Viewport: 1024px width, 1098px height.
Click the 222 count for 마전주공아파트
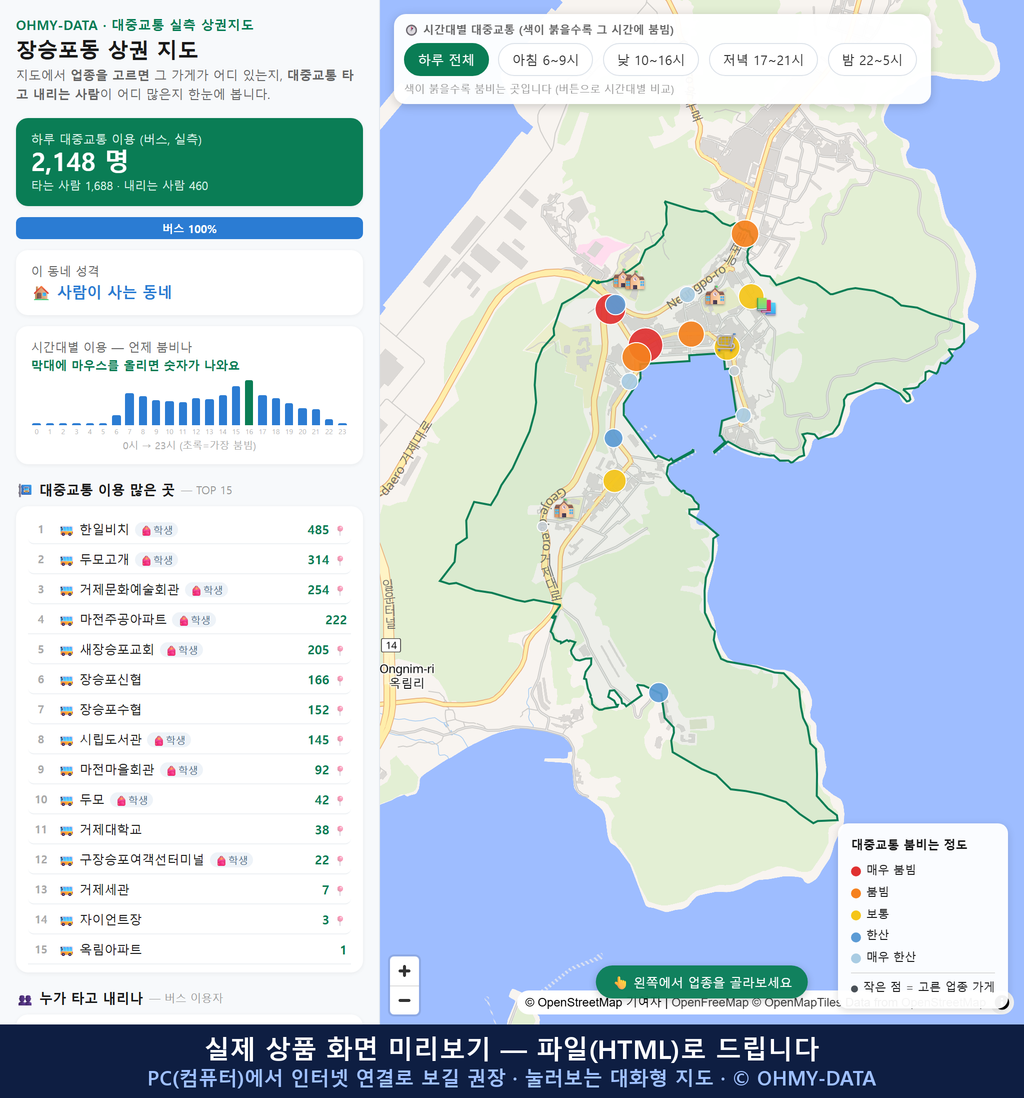[336, 620]
